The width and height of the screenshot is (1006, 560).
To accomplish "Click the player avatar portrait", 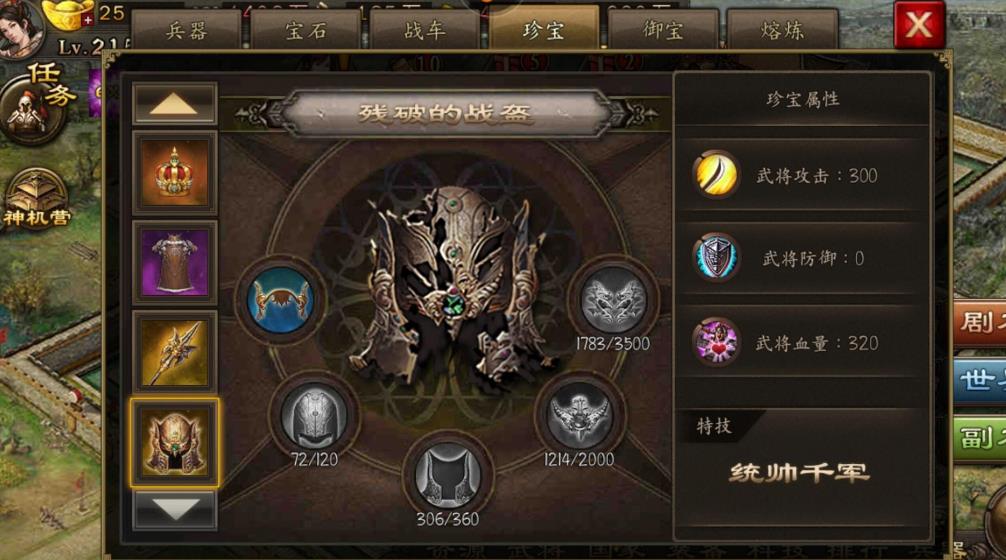I will [21, 27].
